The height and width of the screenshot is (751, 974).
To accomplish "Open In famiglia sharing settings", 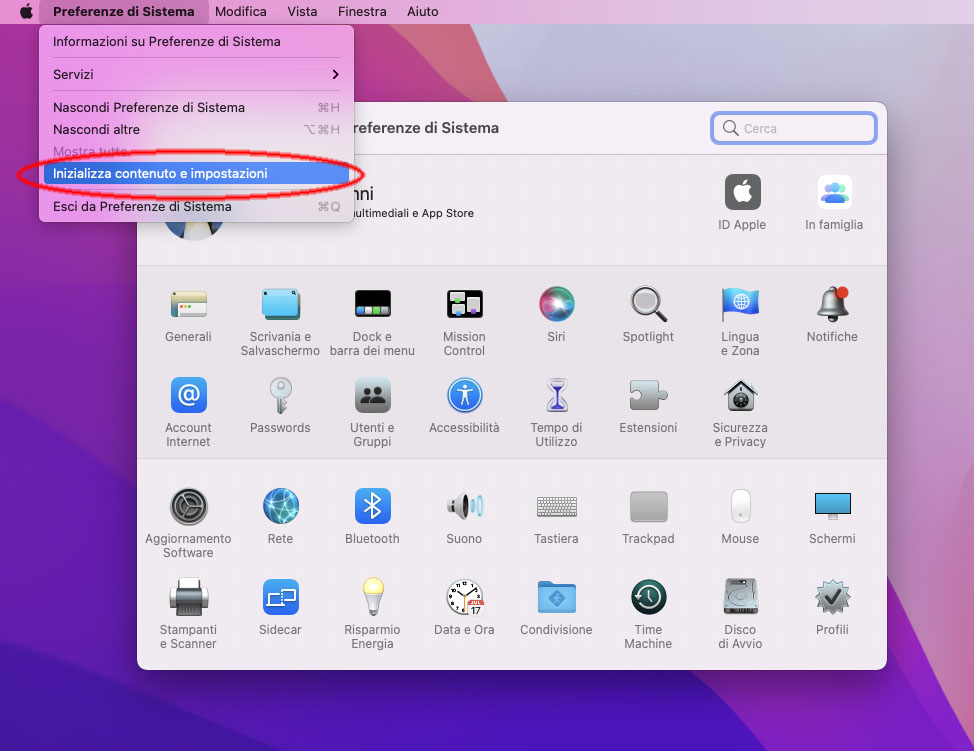I will pyautogui.click(x=834, y=193).
